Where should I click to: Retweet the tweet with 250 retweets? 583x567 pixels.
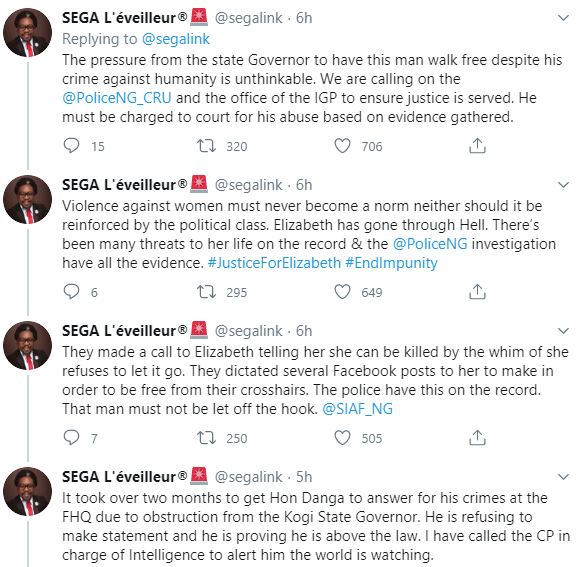pyautogui.click(x=206, y=438)
